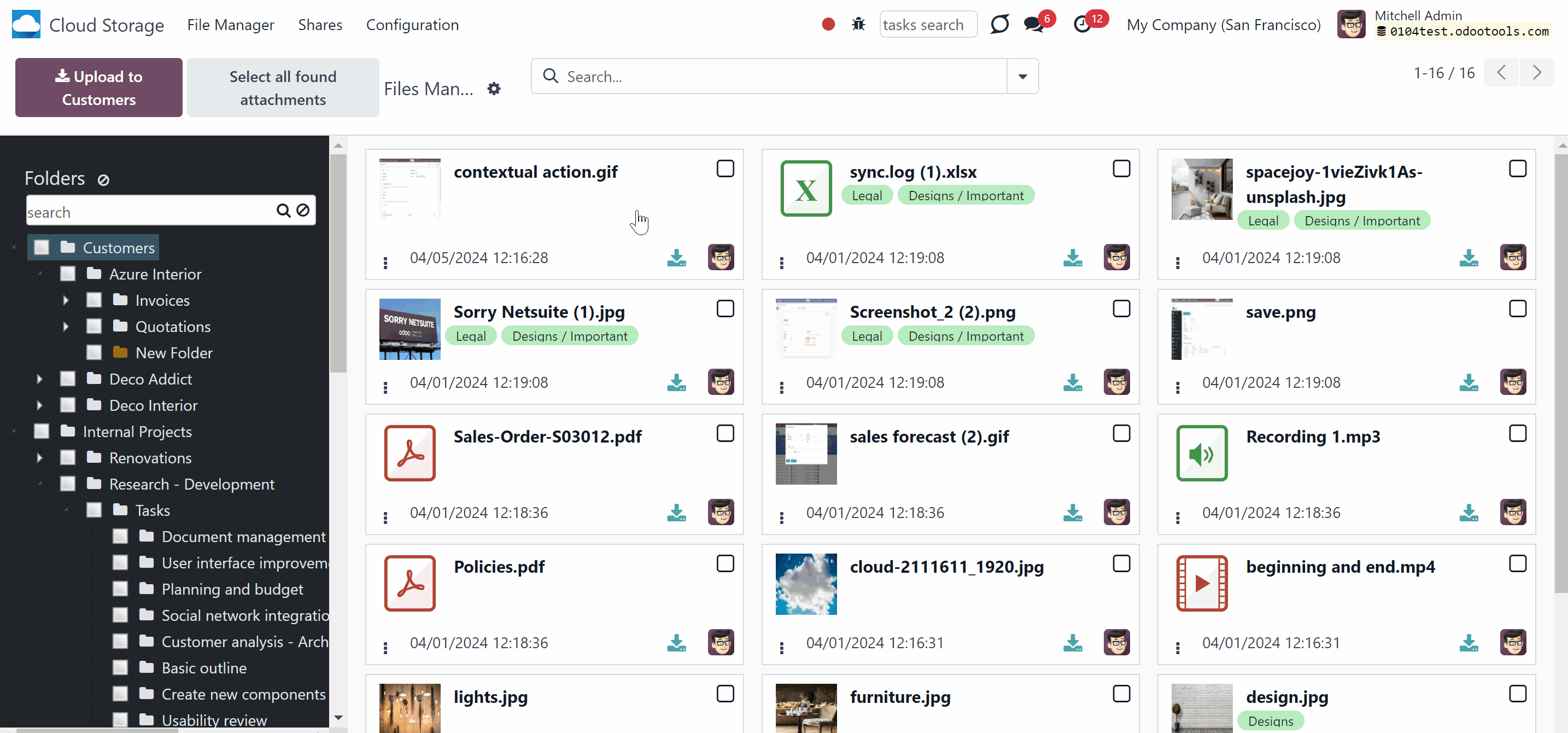Download save.png

[1469, 382]
